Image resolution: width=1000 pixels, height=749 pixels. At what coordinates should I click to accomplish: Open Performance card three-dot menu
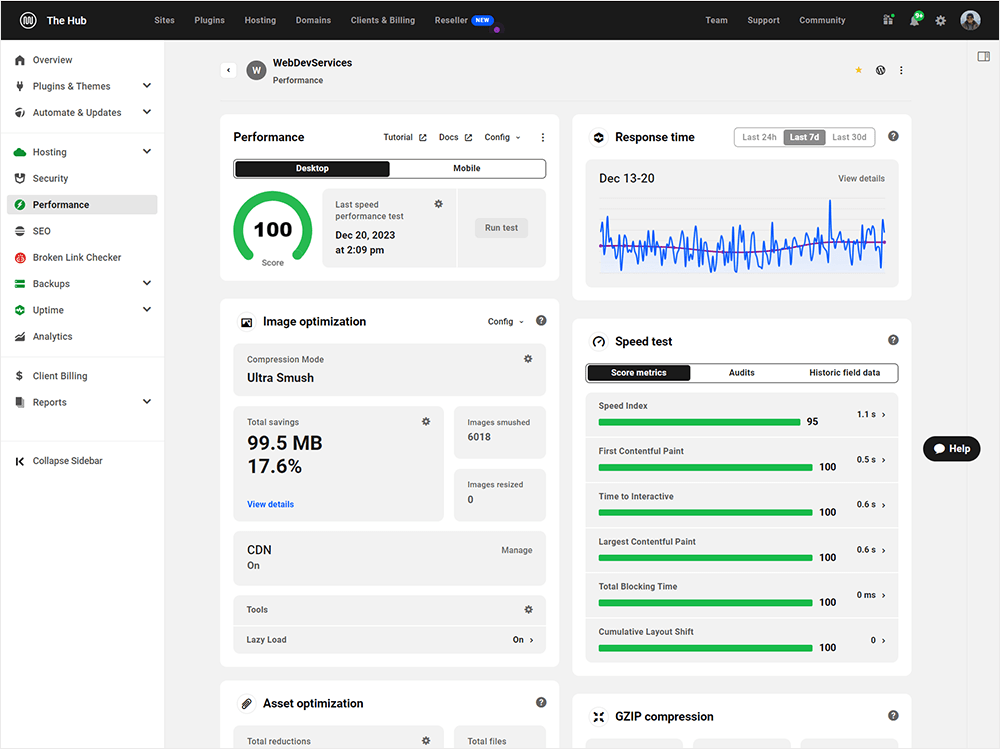click(x=543, y=137)
